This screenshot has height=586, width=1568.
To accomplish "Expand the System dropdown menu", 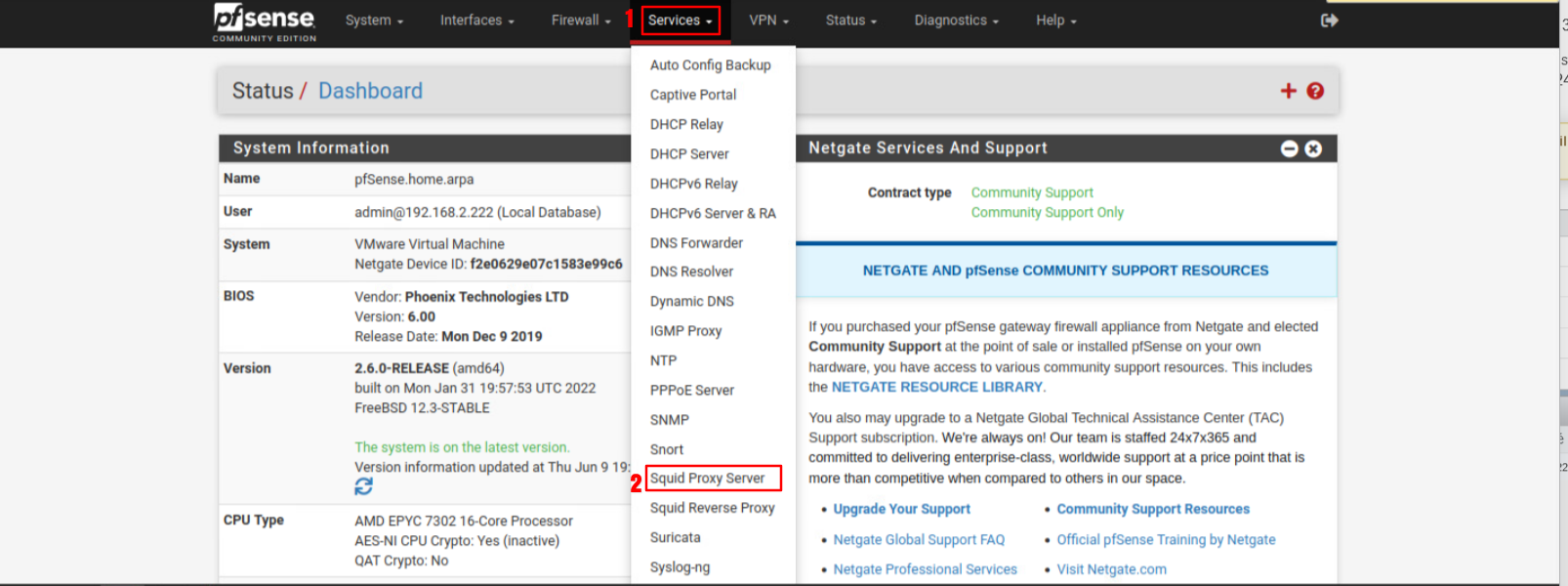I will 373,21.
